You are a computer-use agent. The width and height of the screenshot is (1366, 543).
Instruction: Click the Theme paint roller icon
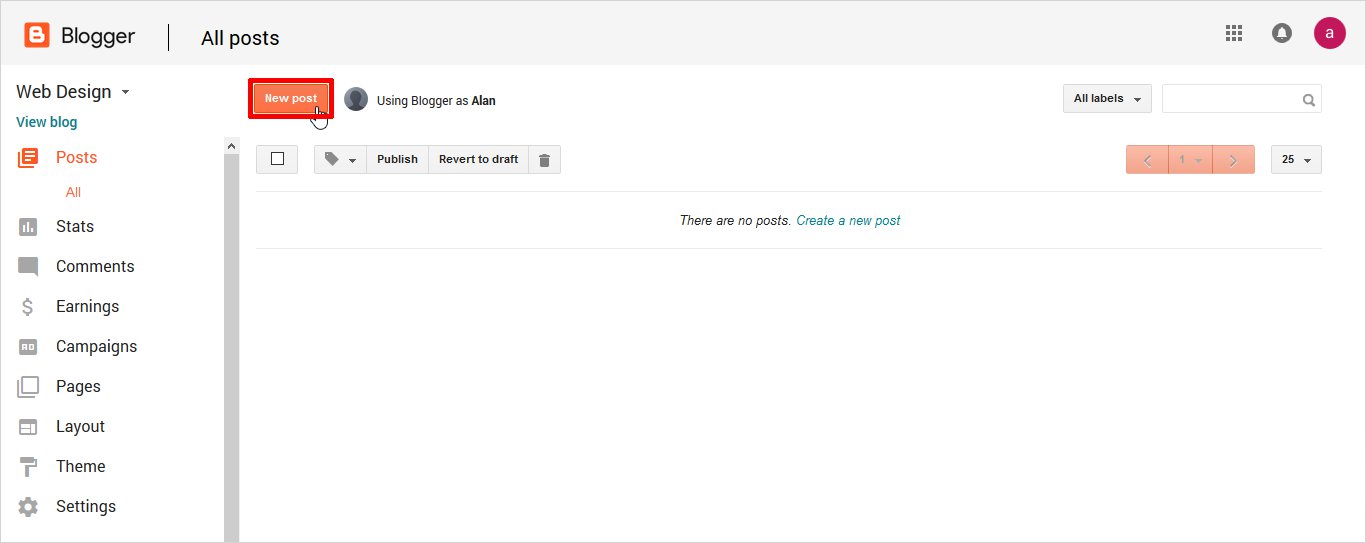point(28,467)
